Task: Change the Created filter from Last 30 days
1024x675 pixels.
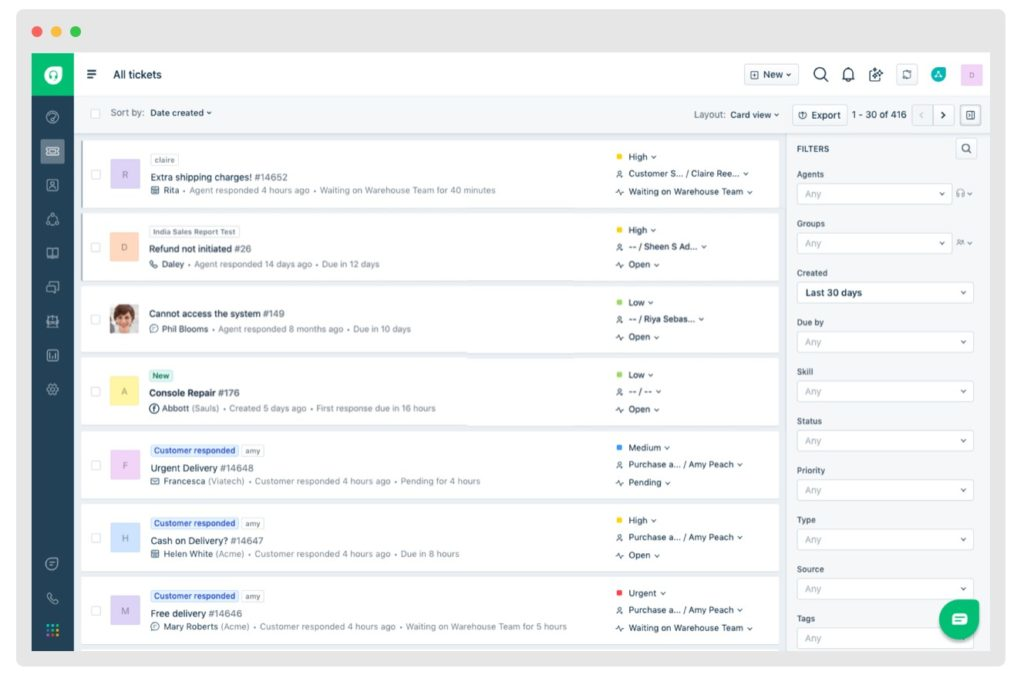Action: [884, 292]
